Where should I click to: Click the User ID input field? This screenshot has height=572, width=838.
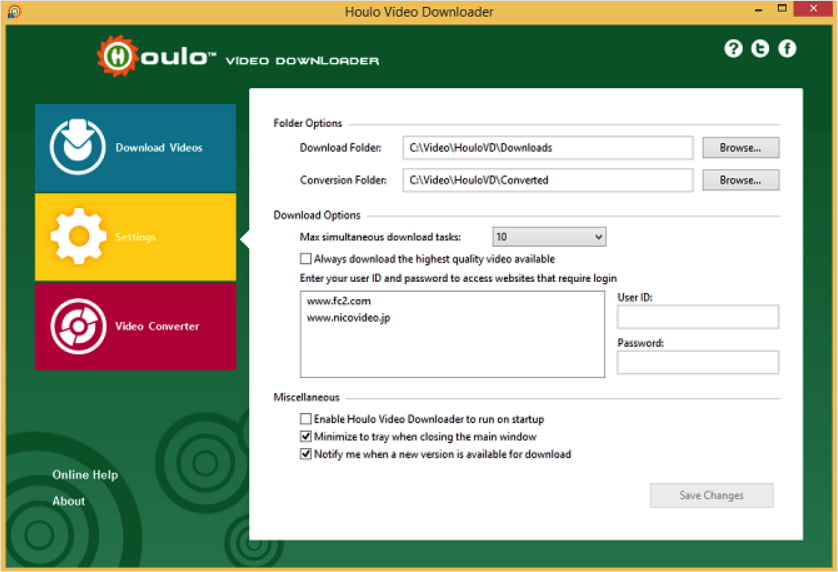click(x=697, y=317)
